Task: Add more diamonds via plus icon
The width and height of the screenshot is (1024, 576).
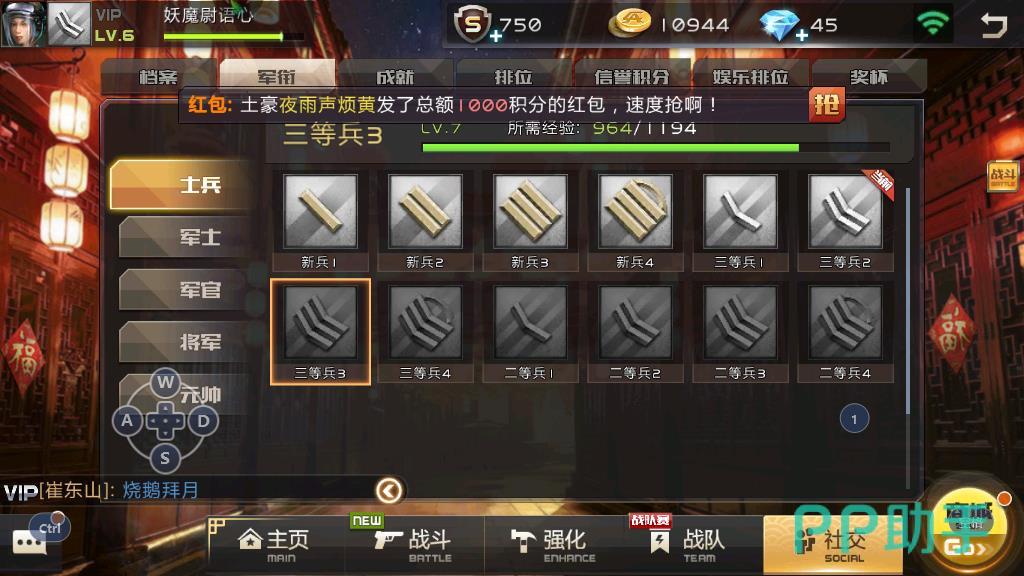Action: coord(801,35)
